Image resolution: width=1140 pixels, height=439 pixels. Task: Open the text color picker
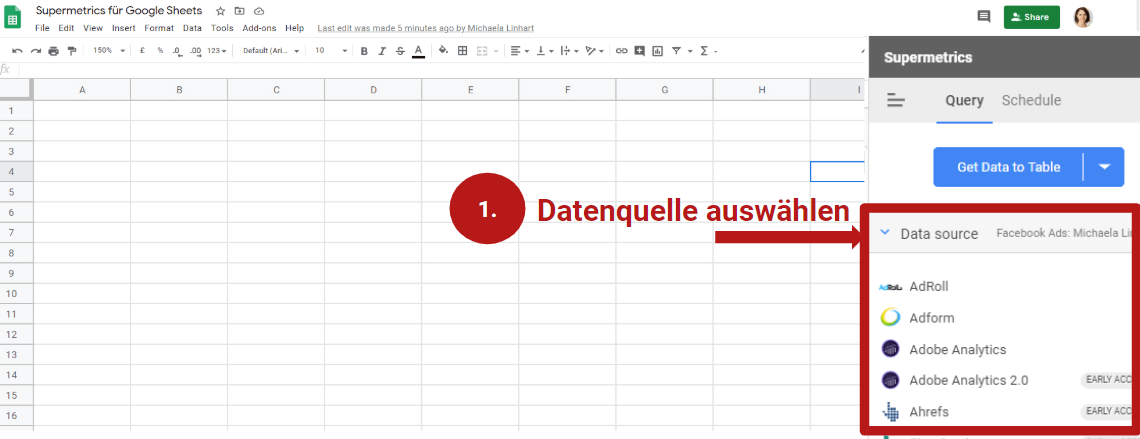point(418,51)
